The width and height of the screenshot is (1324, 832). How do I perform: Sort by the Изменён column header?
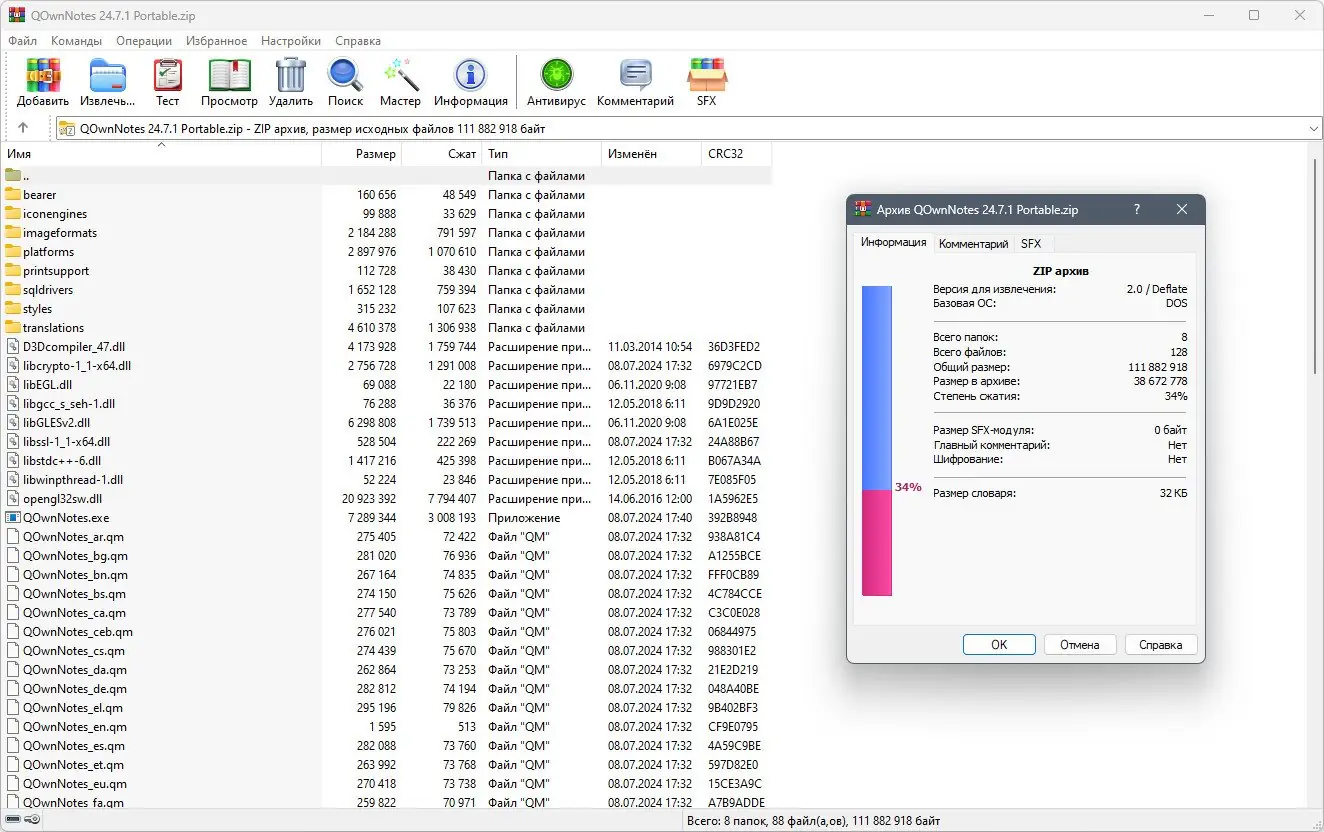pos(651,154)
